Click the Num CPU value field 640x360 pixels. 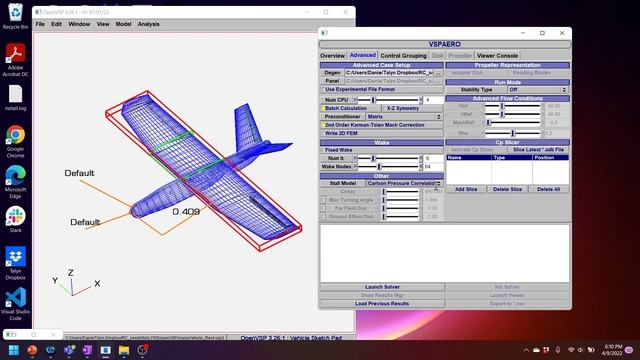[x=433, y=100]
